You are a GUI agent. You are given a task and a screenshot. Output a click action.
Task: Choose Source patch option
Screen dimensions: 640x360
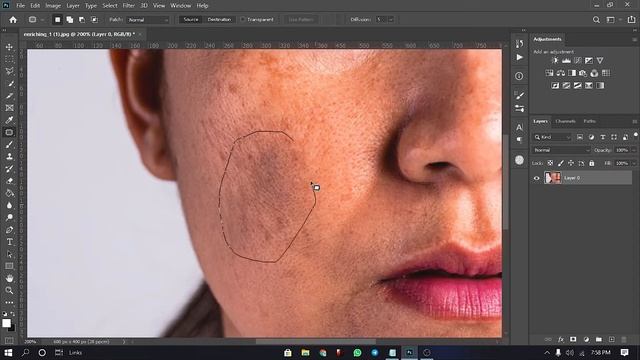coord(191,20)
